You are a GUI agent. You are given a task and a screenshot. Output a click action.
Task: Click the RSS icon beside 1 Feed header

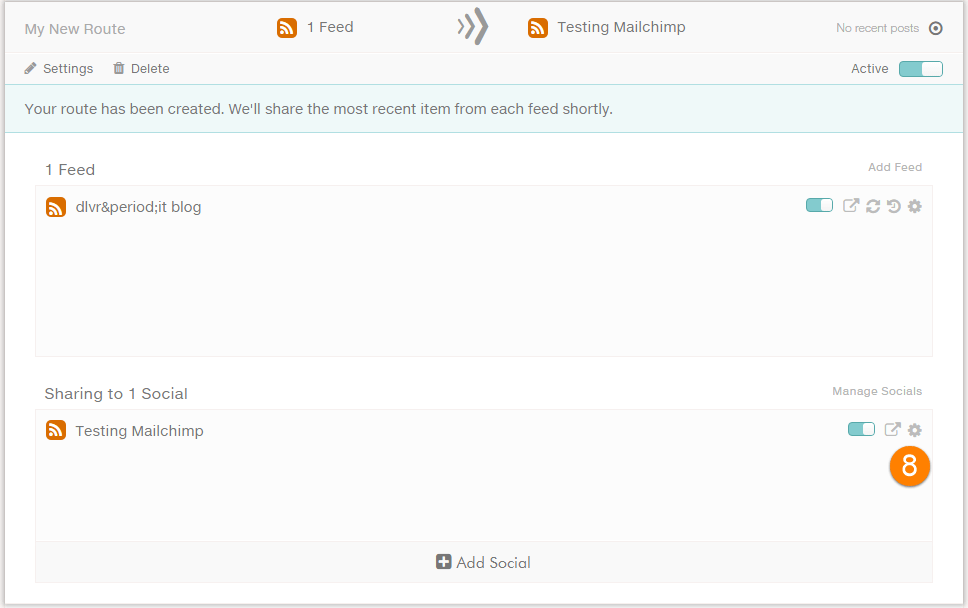[286, 28]
